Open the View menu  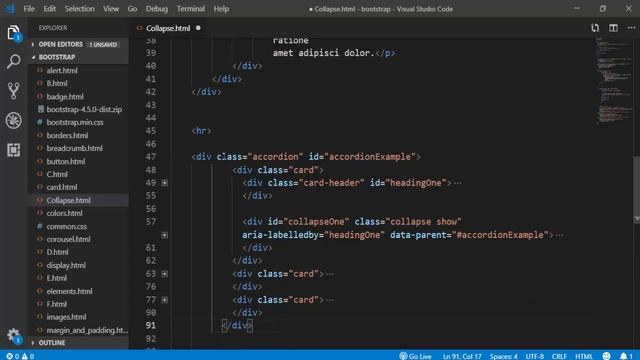(x=111, y=9)
